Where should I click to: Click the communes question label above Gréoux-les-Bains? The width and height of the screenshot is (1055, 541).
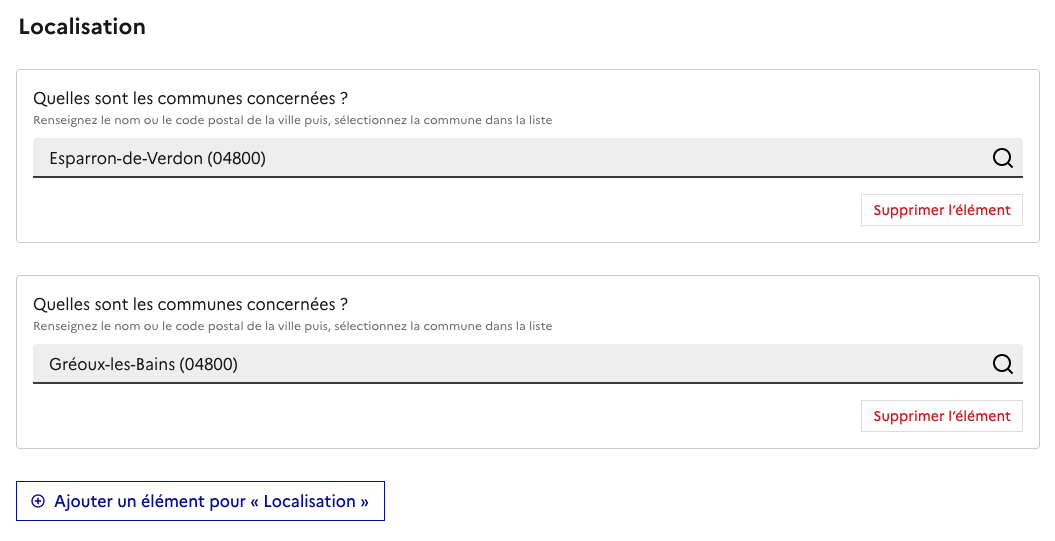click(190, 304)
